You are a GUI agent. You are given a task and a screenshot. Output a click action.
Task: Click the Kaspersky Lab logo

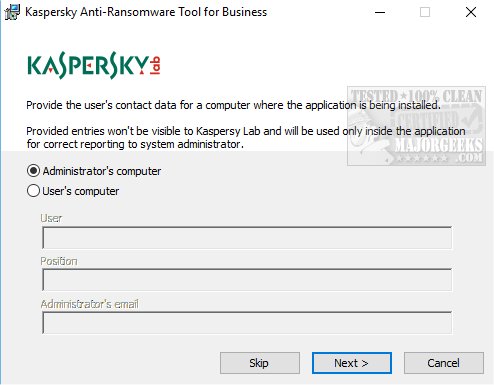click(x=94, y=65)
